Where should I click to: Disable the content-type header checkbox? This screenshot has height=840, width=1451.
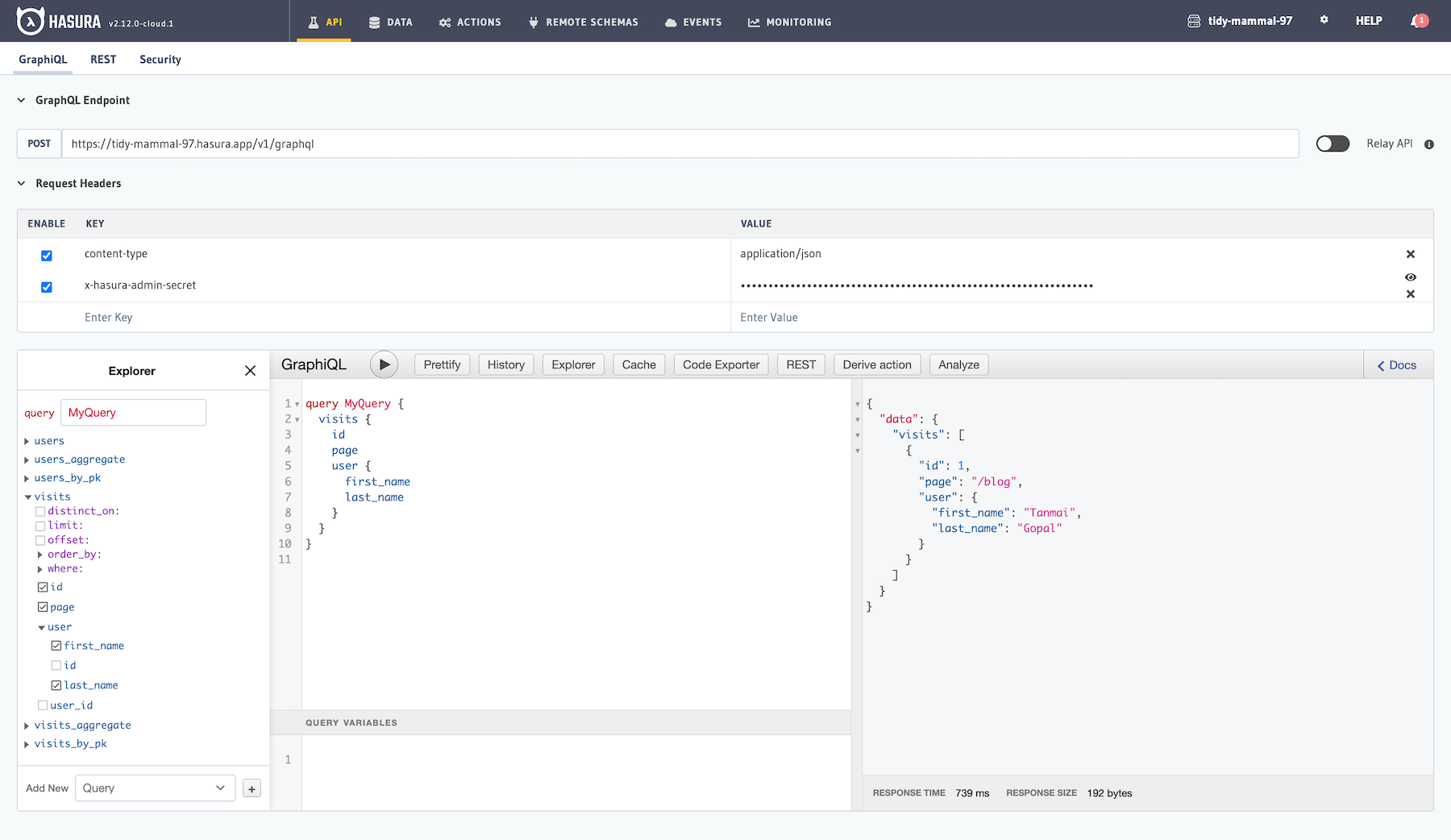[46, 255]
